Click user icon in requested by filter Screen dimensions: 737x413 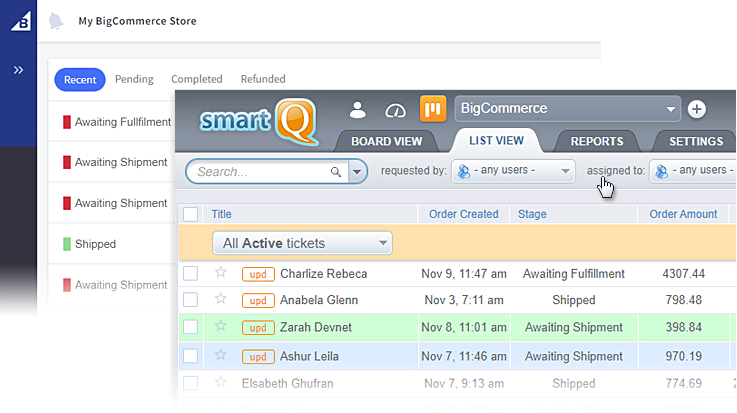coord(464,171)
